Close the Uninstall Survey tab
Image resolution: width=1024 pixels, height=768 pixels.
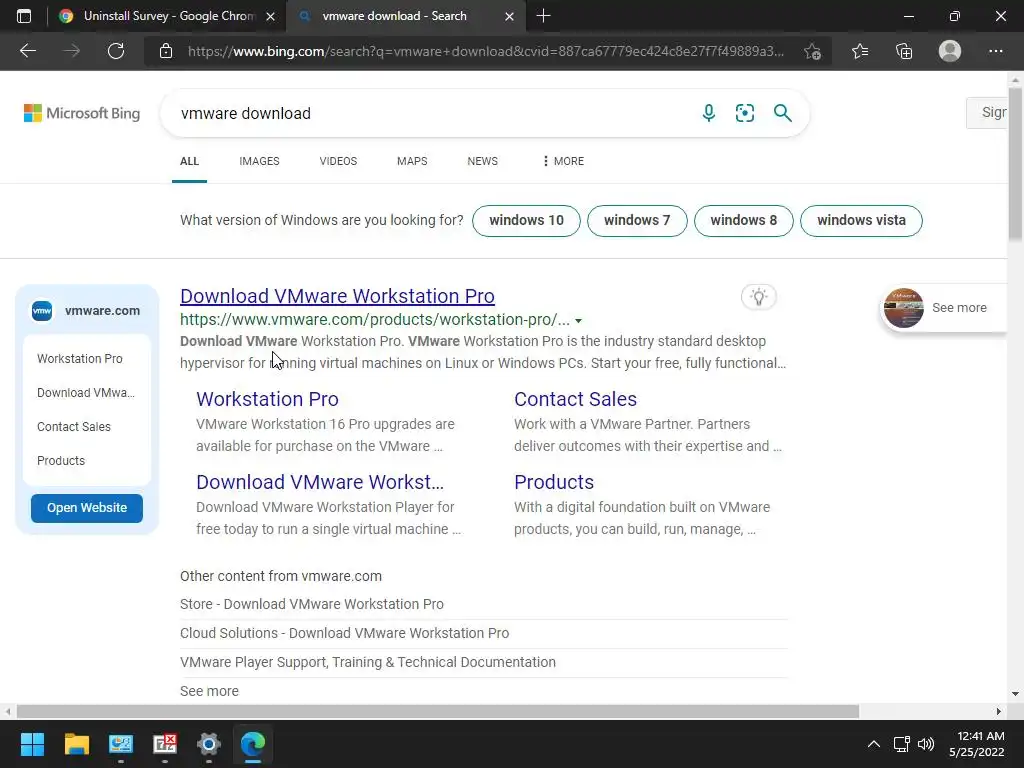tap(270, 16)
